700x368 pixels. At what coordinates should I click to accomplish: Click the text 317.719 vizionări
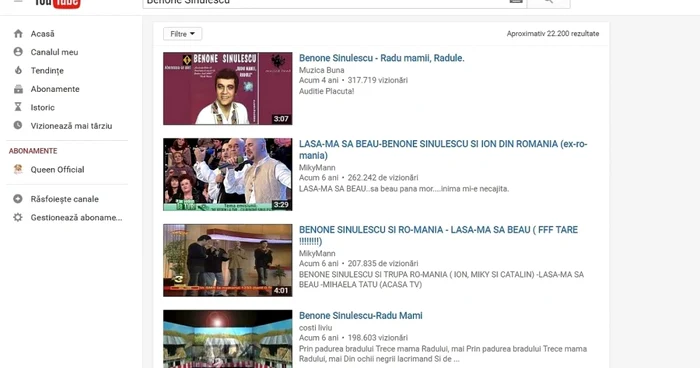(378, 80)
